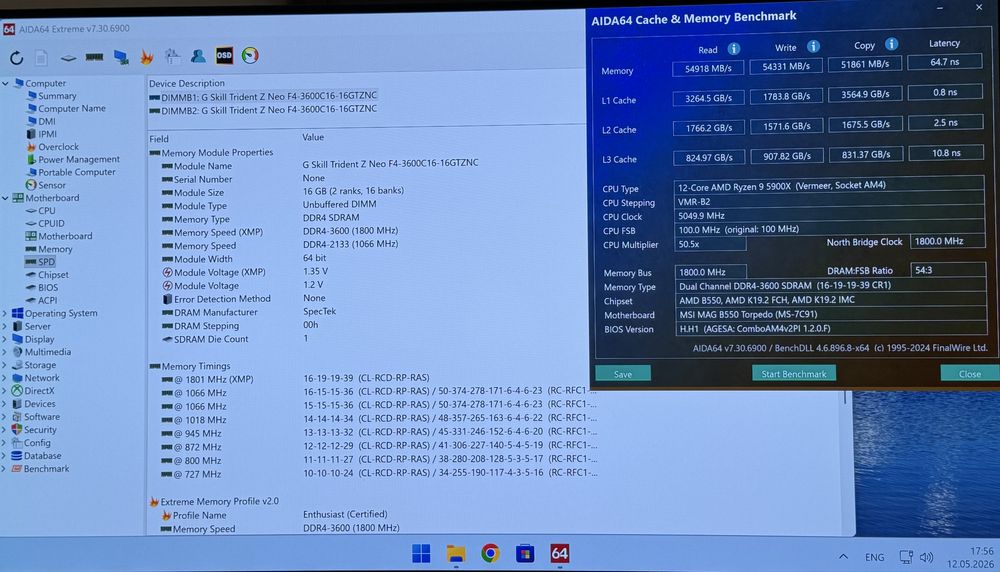This screenshot has width=1000, height=572.
Task: Expand the Operating System node
Action: pos(5,313)
